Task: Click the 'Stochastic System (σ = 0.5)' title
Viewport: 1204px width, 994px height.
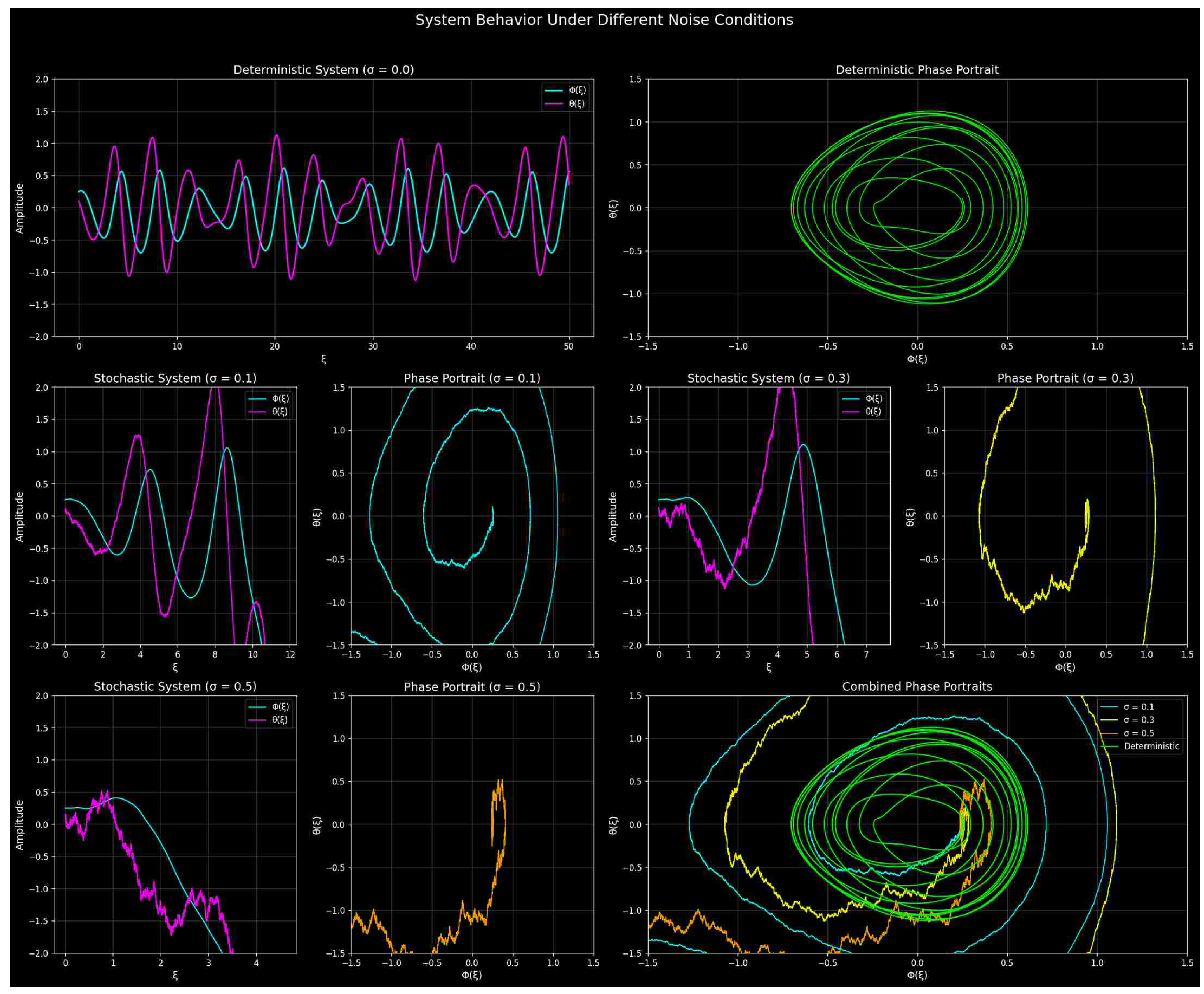Action: [x=175, y=686]
